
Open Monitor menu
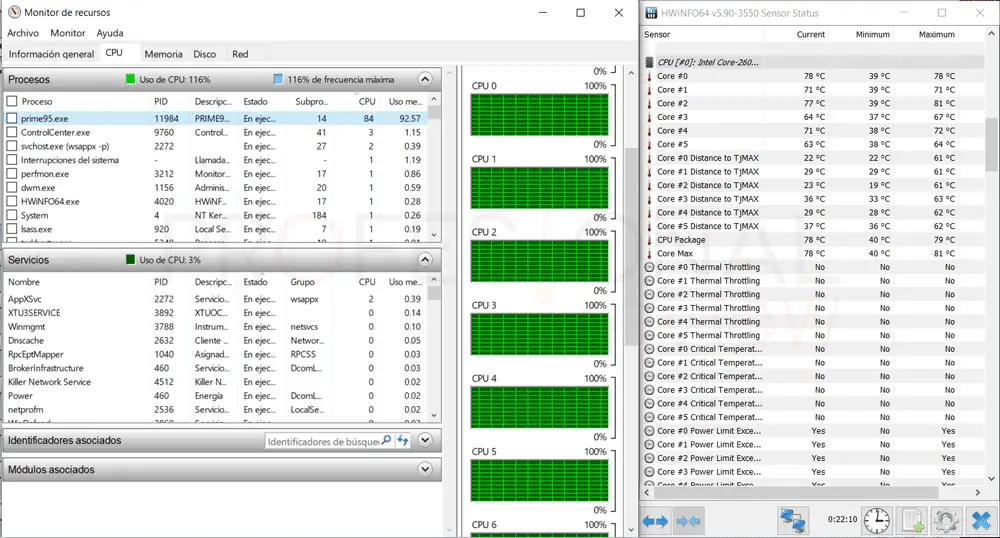[68, 33]
